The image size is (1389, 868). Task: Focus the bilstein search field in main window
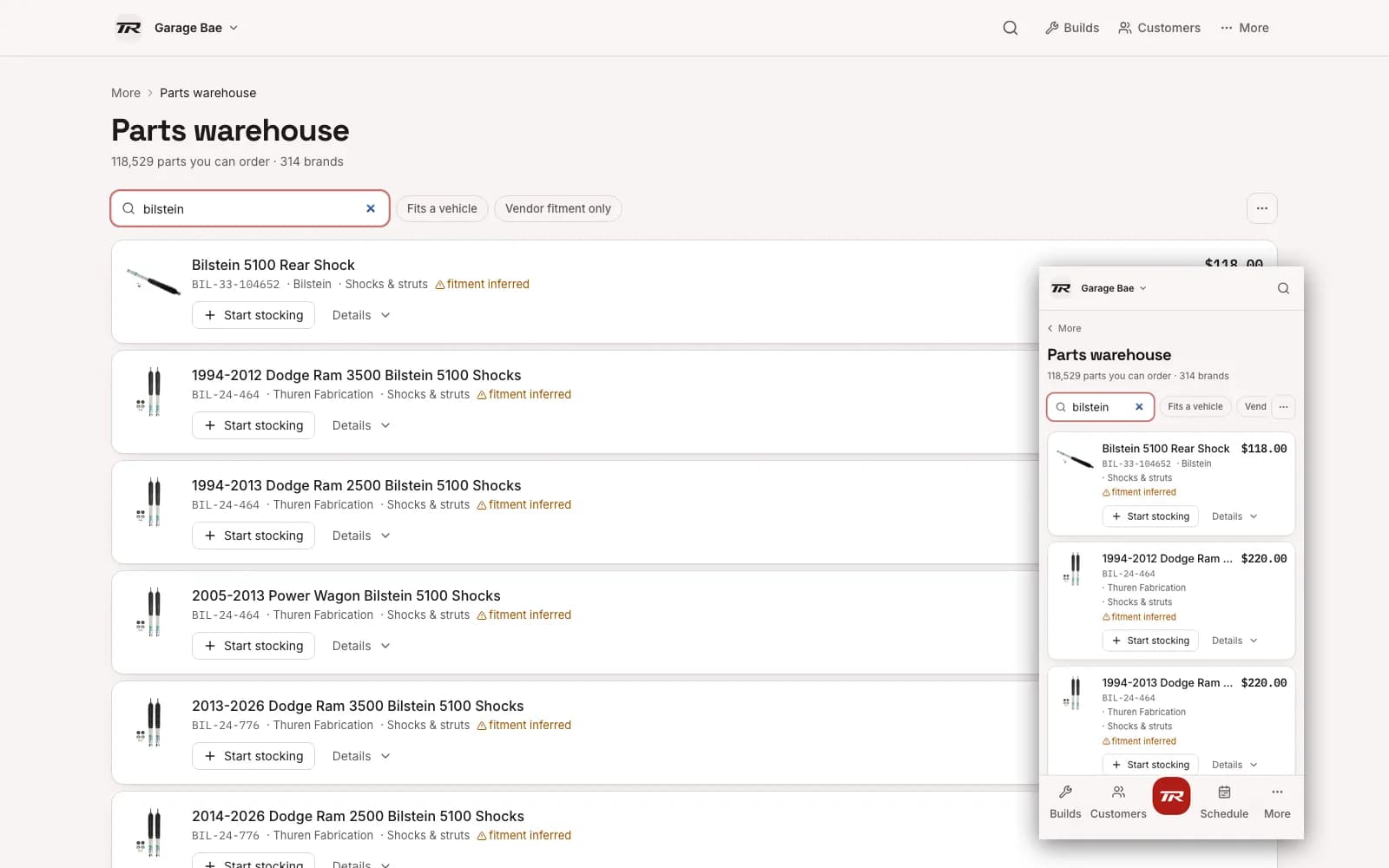250,208
